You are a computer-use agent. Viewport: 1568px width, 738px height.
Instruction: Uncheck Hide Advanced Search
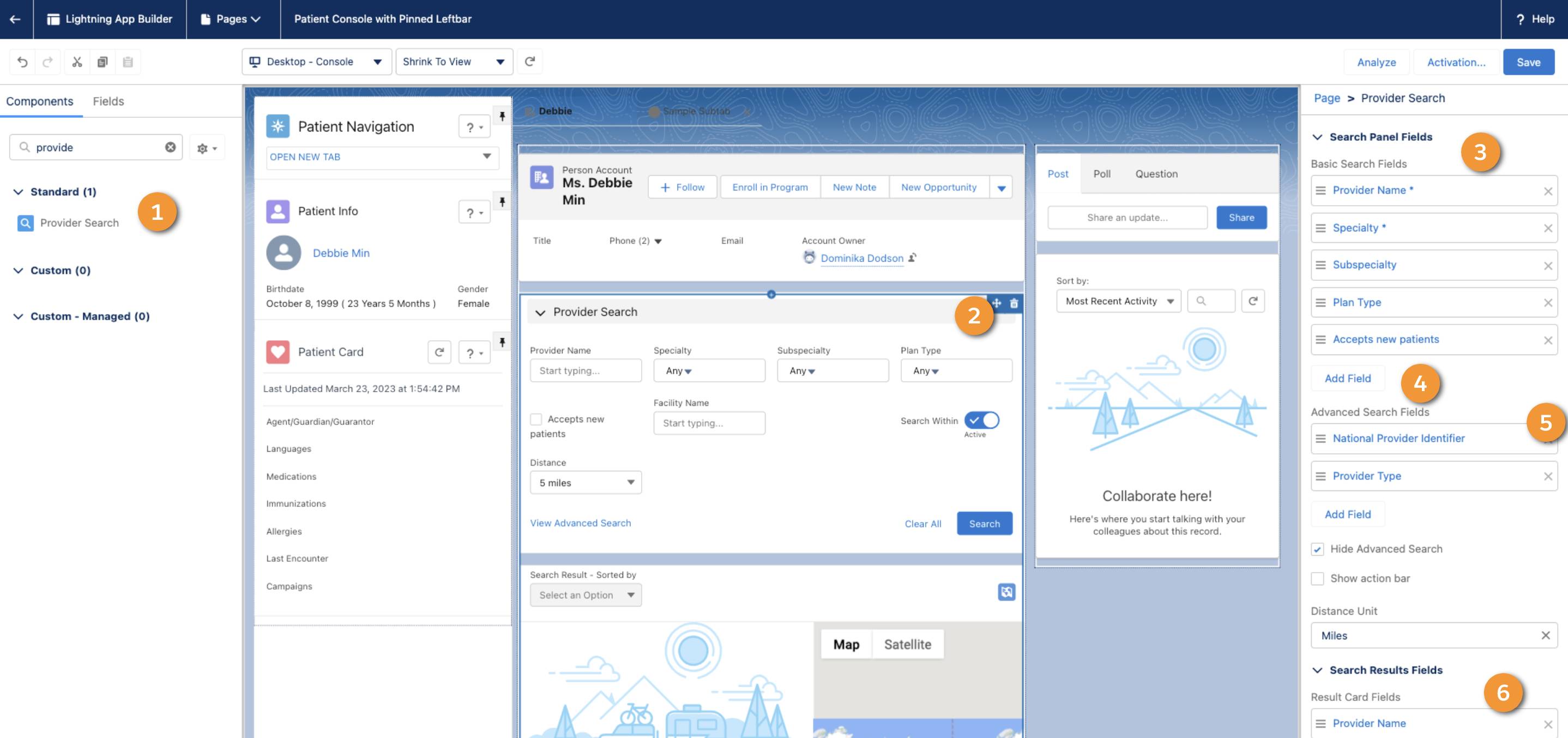pyautogui.click(x=1318, y=549)
